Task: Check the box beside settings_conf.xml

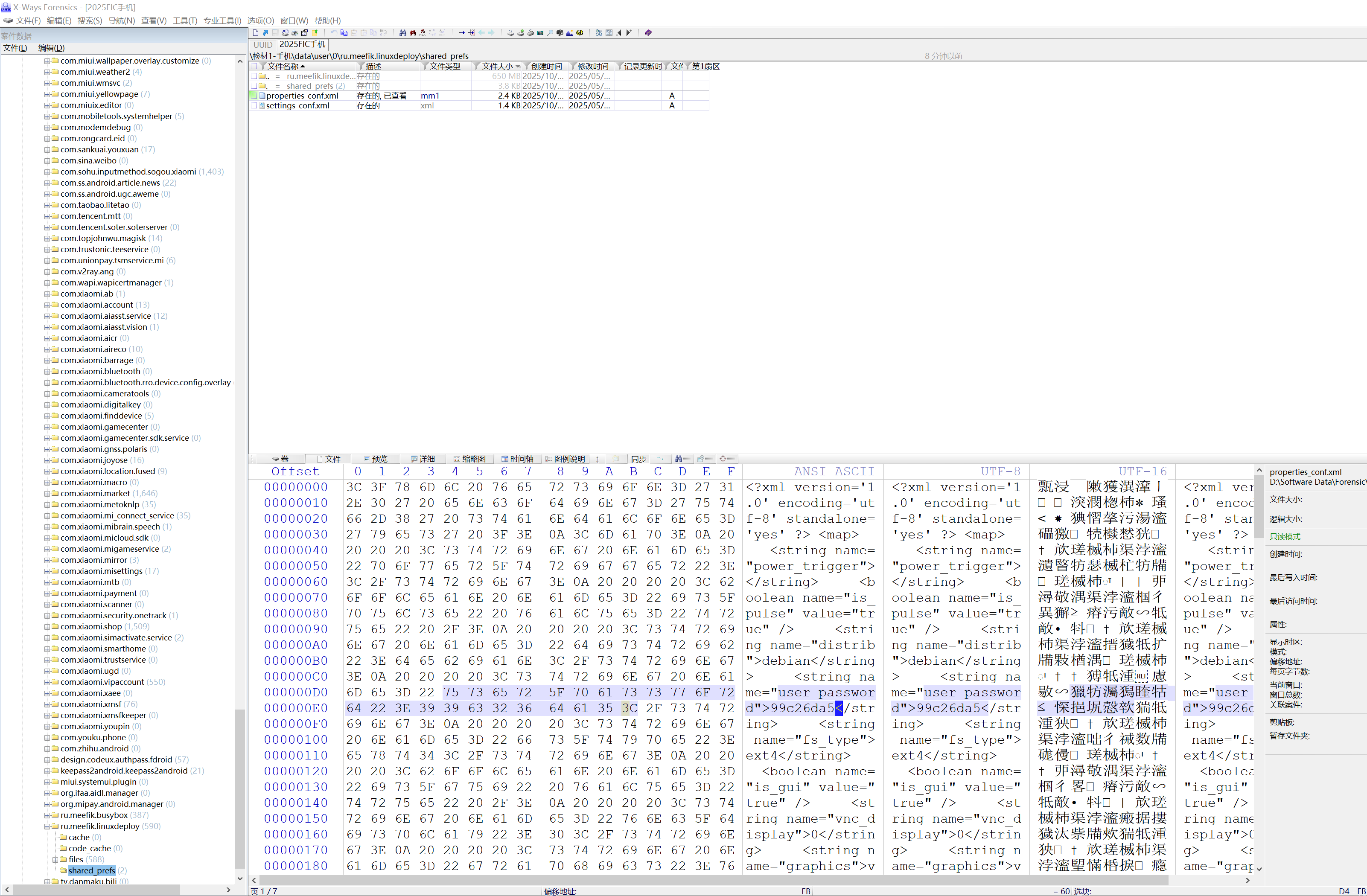Action: 254,106
